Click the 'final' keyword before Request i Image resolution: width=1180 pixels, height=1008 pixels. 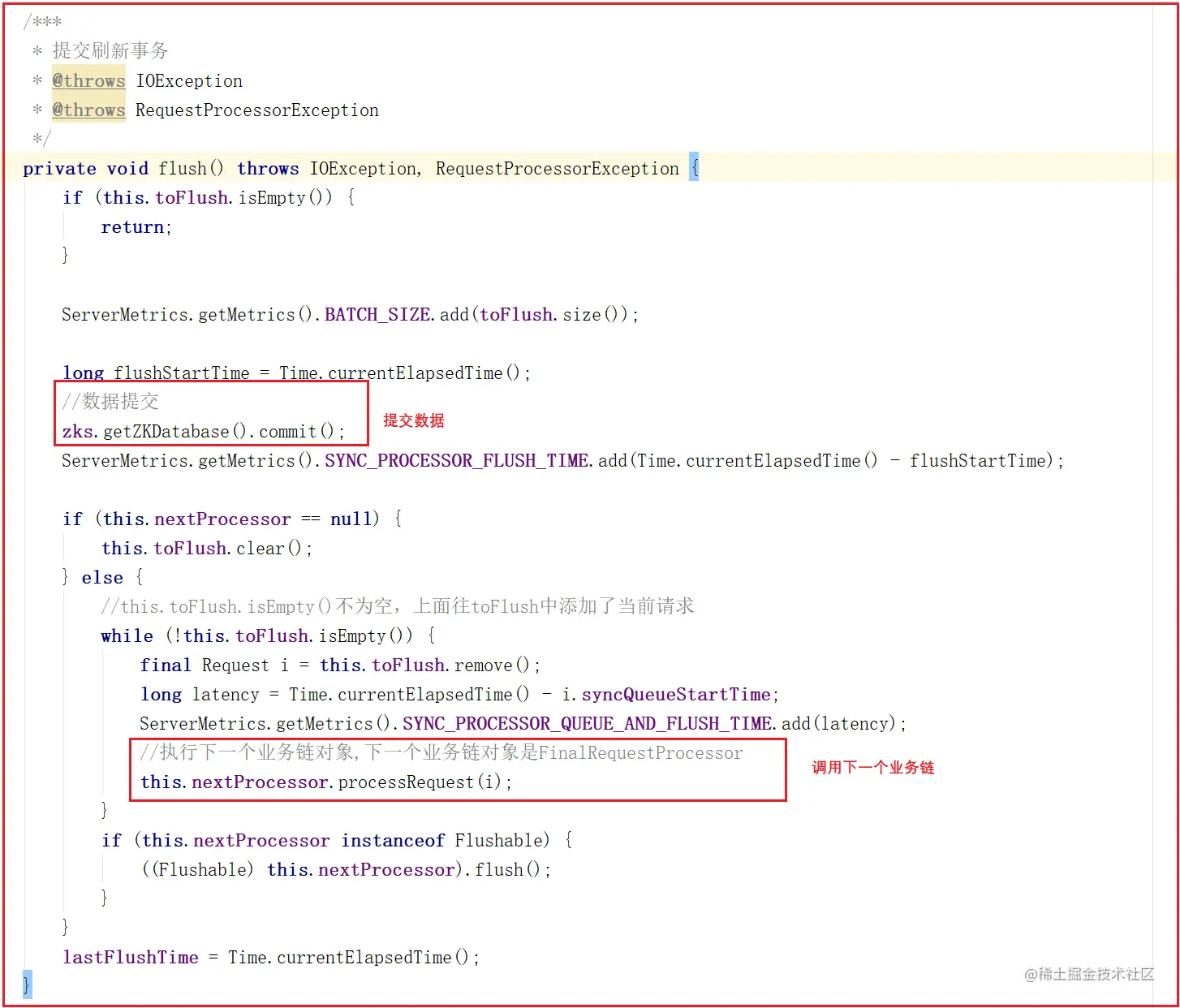[166, 666]
